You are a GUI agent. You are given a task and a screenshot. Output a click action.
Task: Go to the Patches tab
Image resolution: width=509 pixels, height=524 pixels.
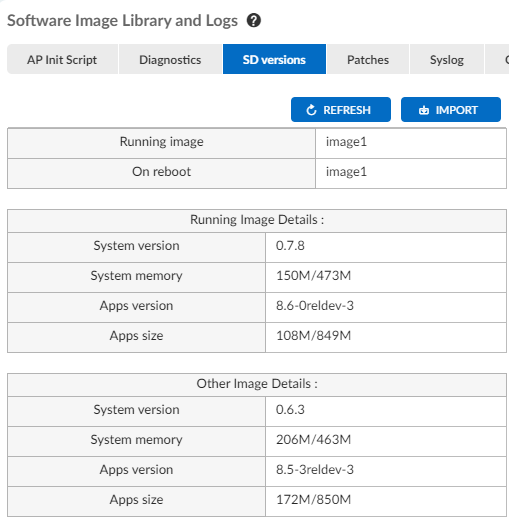[368, 59]
